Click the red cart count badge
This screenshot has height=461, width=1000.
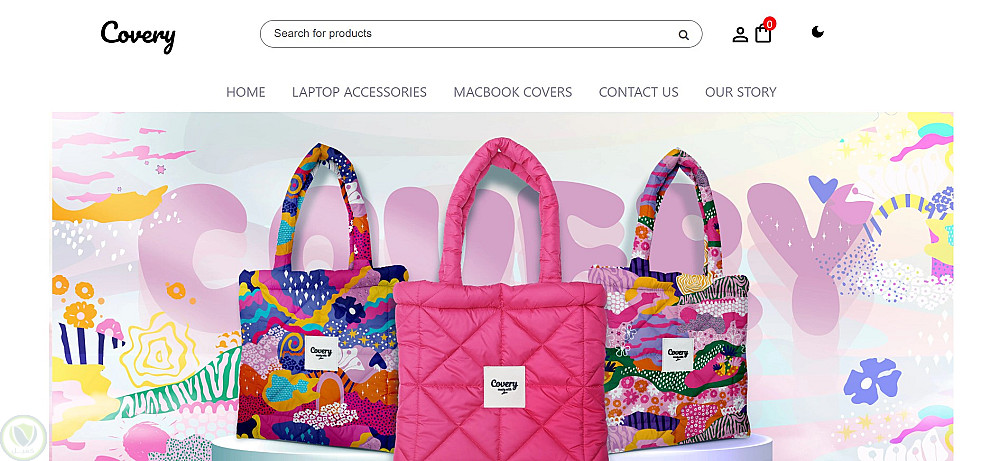[x=770, y=24]
